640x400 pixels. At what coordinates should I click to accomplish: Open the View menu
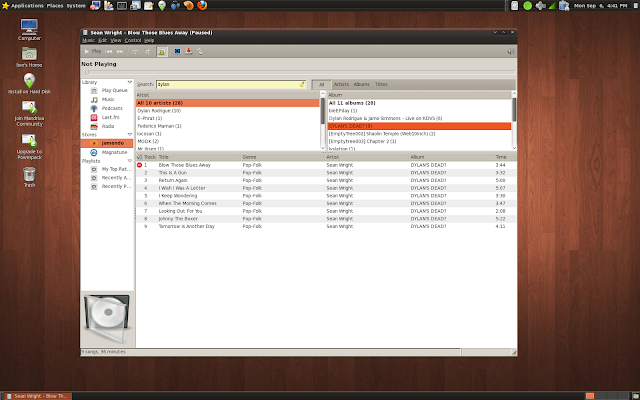[116, 40]
